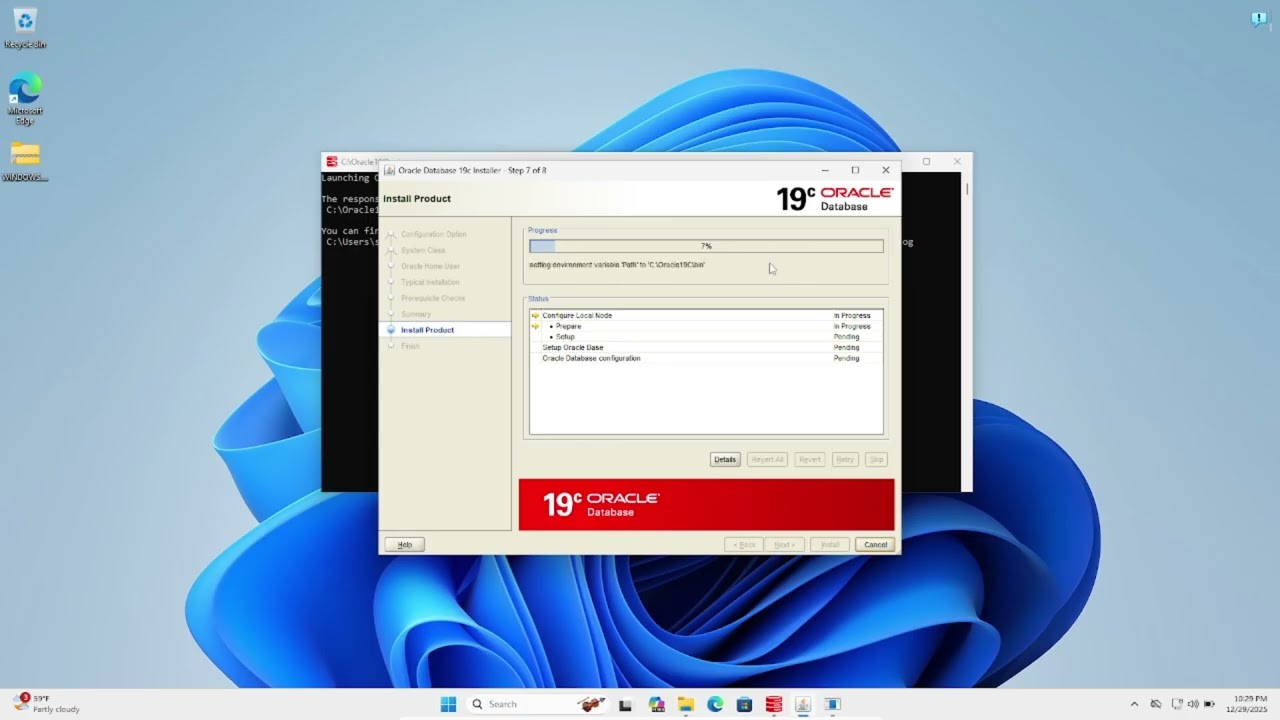
Task: Open the clock showing 10:29 PM
Action: point(1249,704)
